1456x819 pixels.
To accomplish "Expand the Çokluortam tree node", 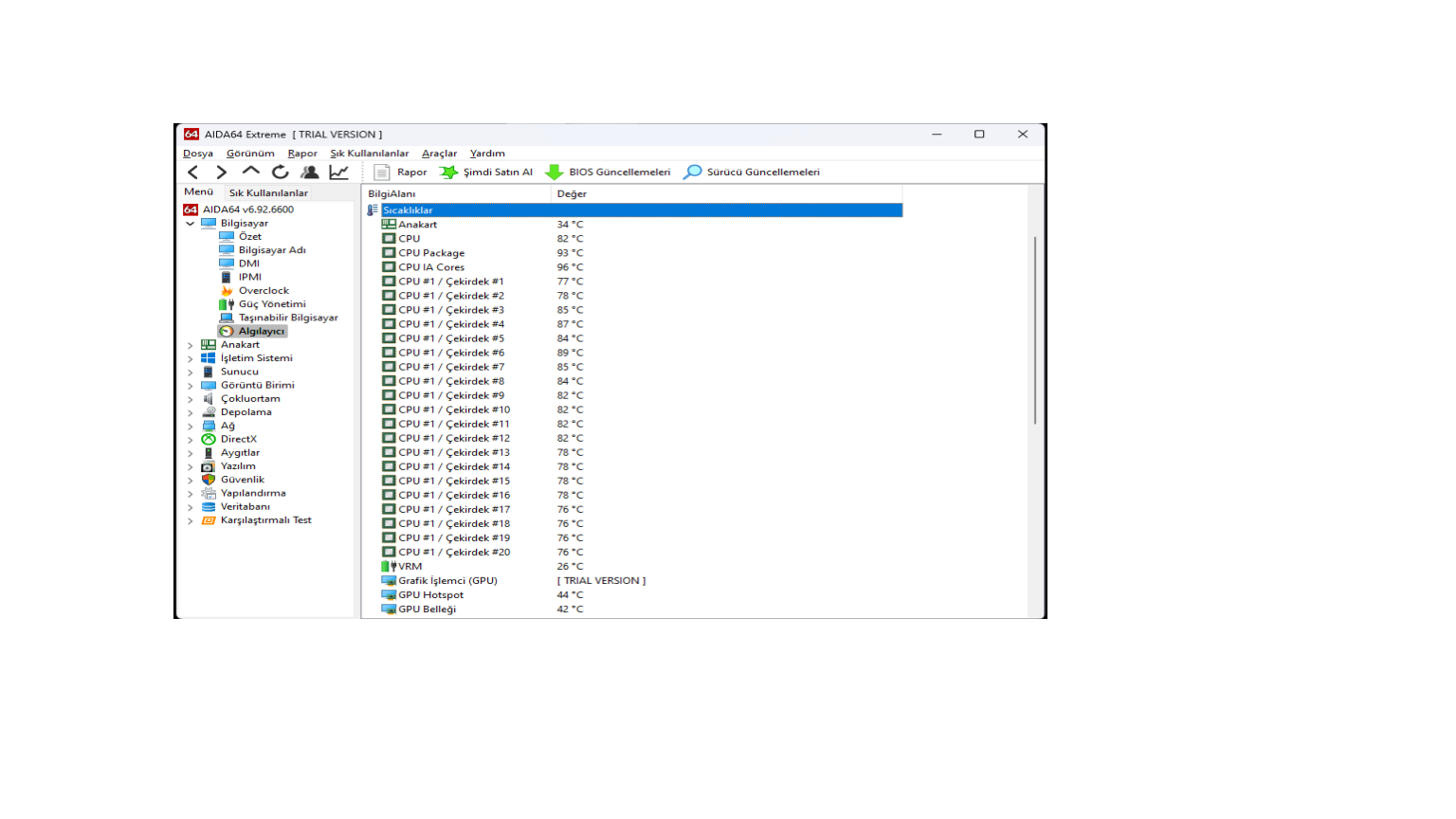I will tap(191, 399).
